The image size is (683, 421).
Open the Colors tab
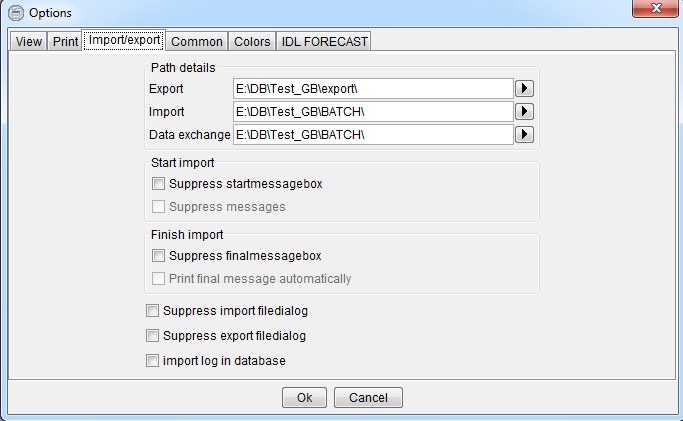pos(252,41)
